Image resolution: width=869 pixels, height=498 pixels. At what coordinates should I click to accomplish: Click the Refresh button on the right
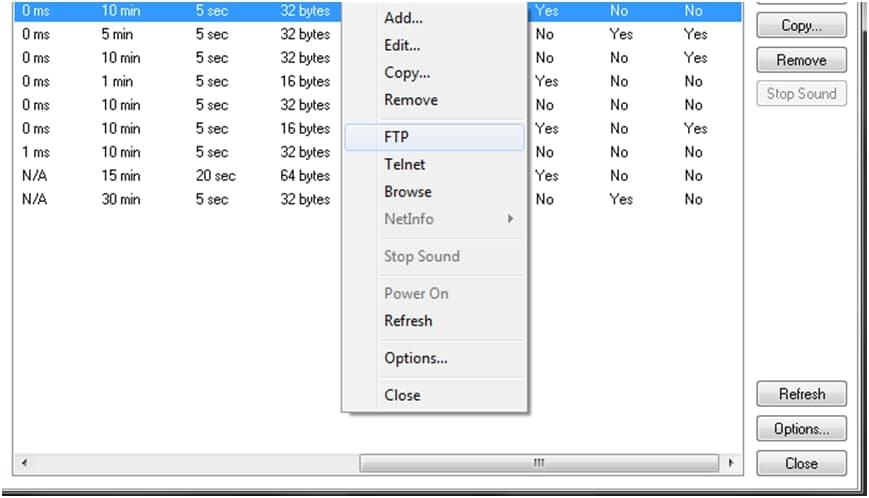click(x=801, y=394)
